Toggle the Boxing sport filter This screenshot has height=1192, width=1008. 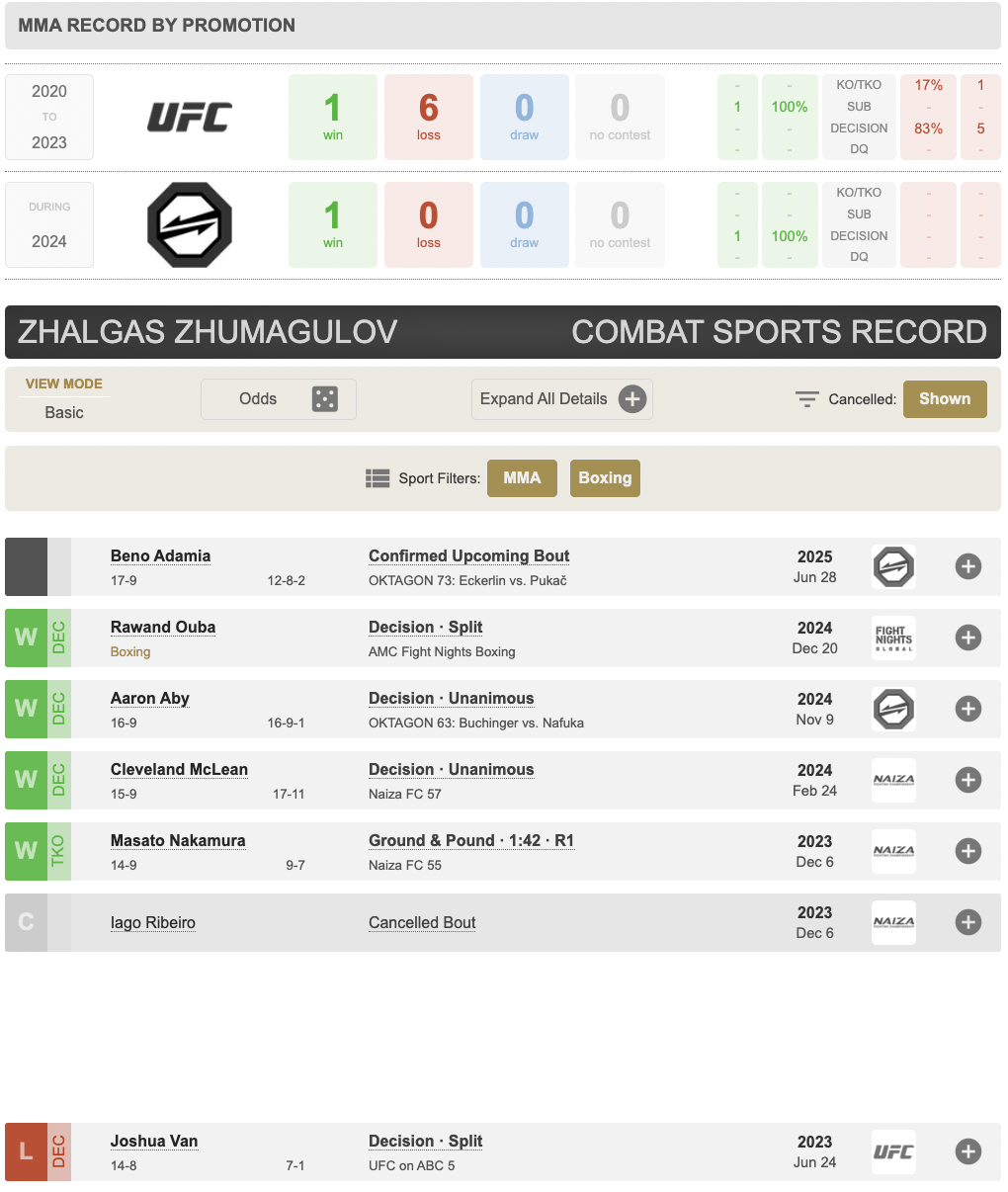605,478
